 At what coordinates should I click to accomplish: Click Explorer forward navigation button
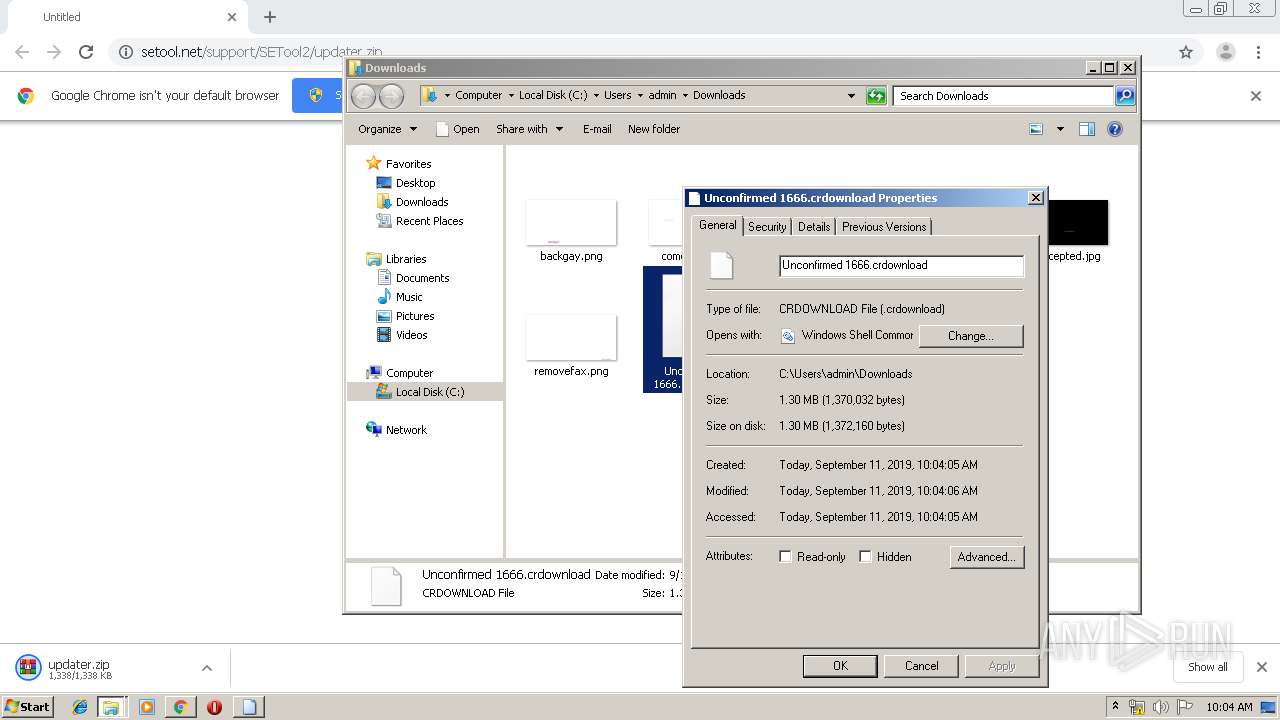[391, 96]
